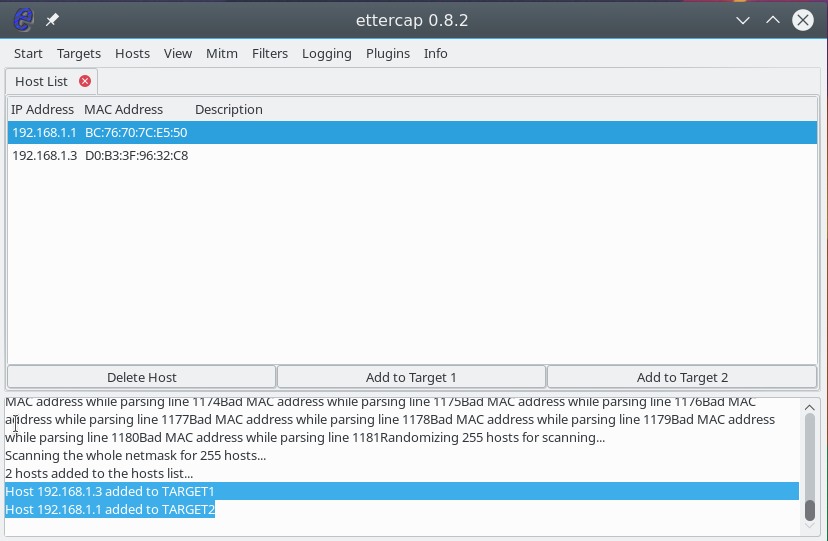Open the Info menu
The width and height of the screenshot is (828, 541).
(x=436, y=53)
